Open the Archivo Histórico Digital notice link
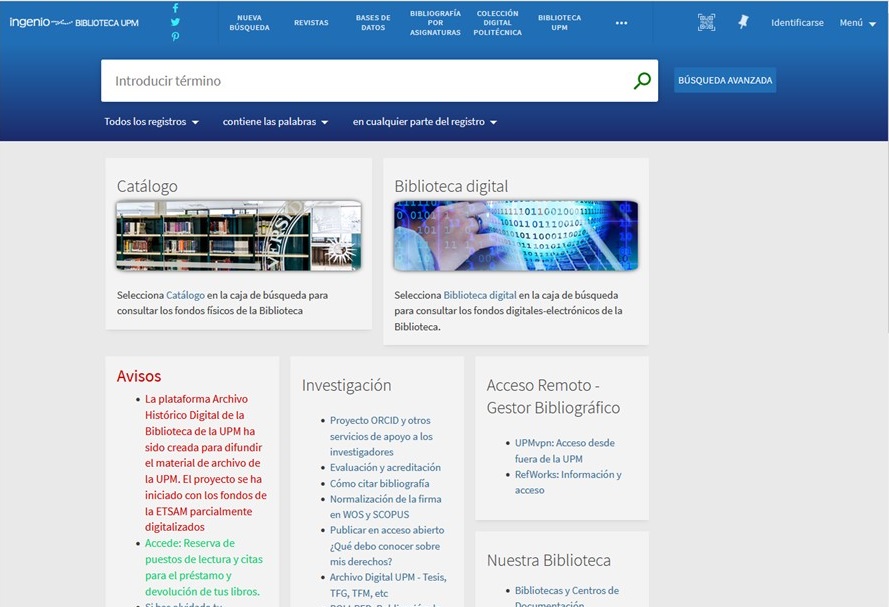 click(206, 463)
